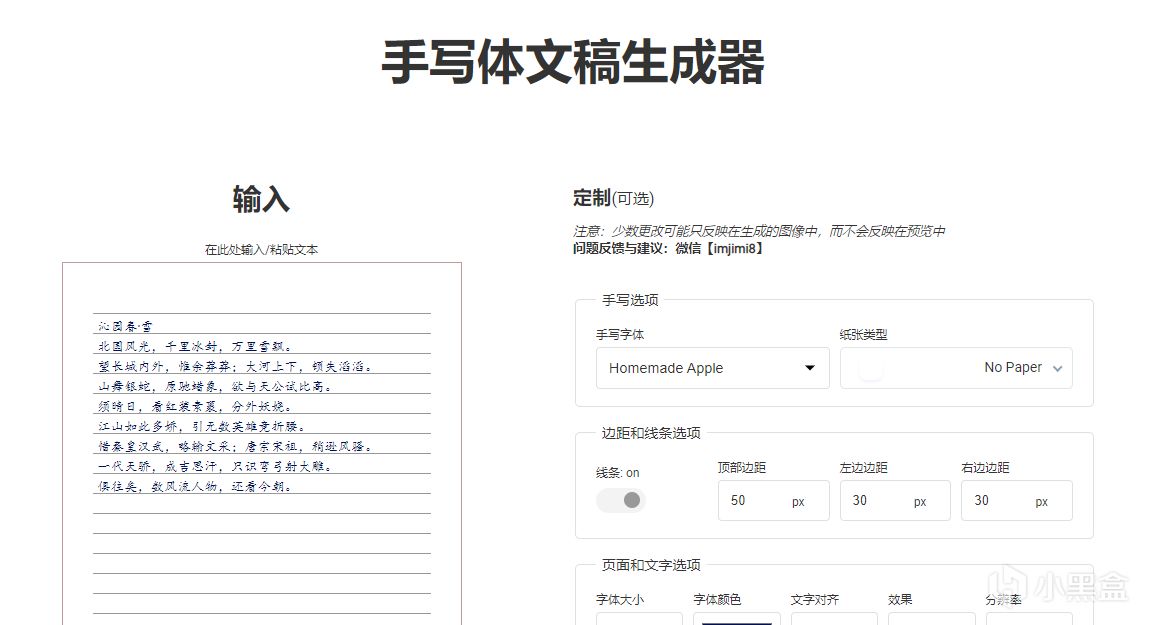Image resolution: width=1162 pixels, height=625 pixels.
Task: Click the line starting with 望长城内外
Action: click(235, 366)
